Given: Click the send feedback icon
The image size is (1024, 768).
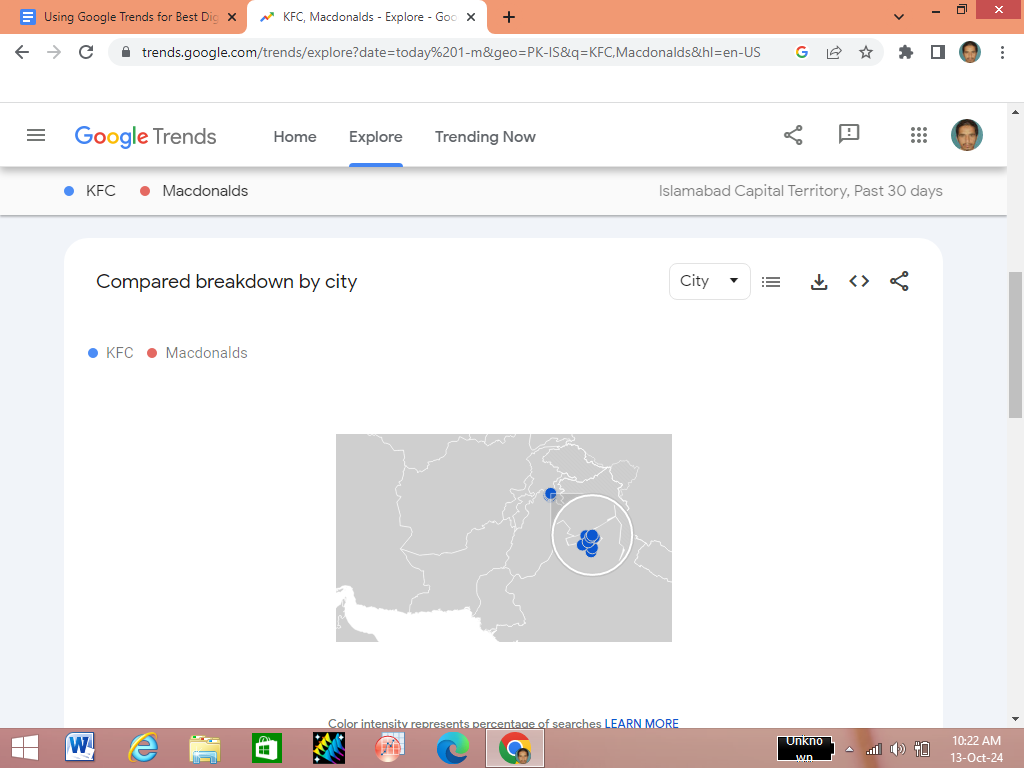Looking at the screenshot, I should click(x=849, y=135).
